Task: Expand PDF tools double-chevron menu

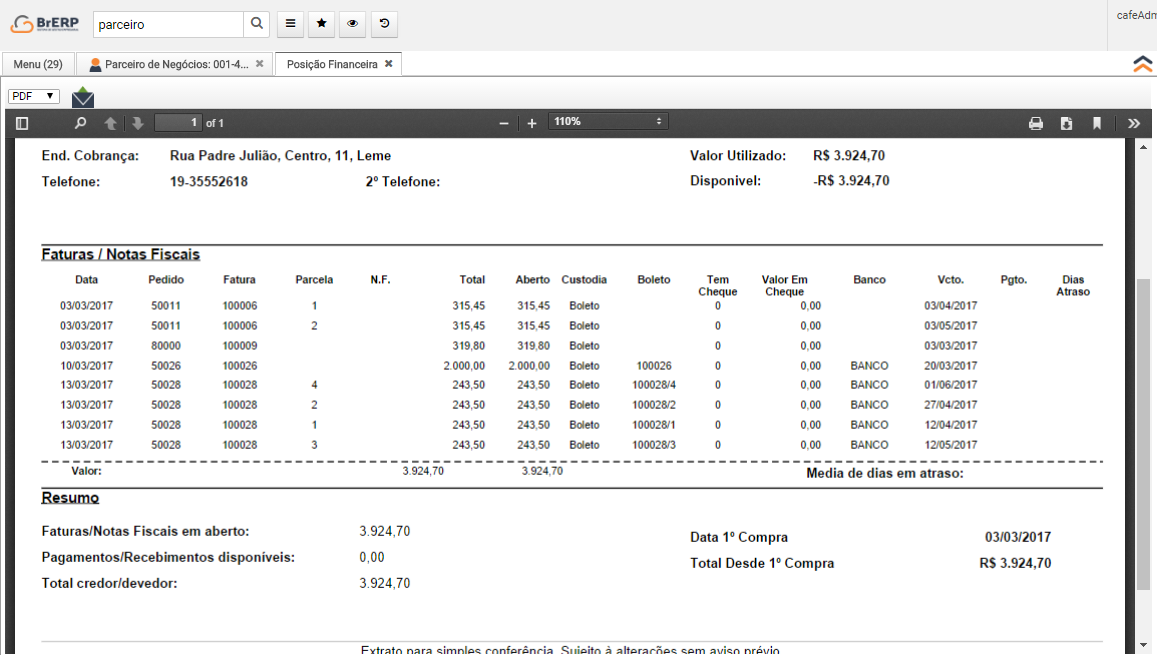Action: [x=1133, y=123]
